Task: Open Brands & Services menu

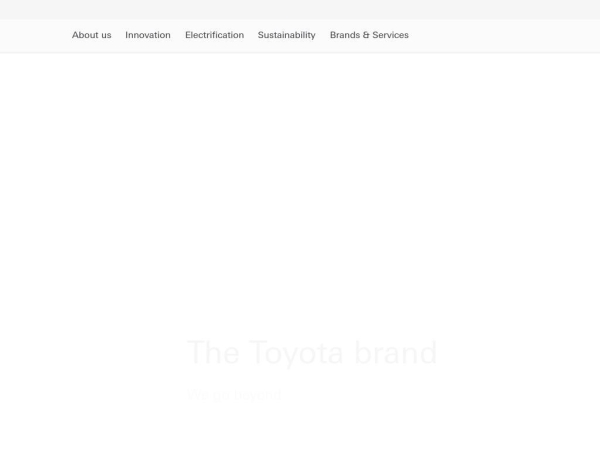Action: 369,35
